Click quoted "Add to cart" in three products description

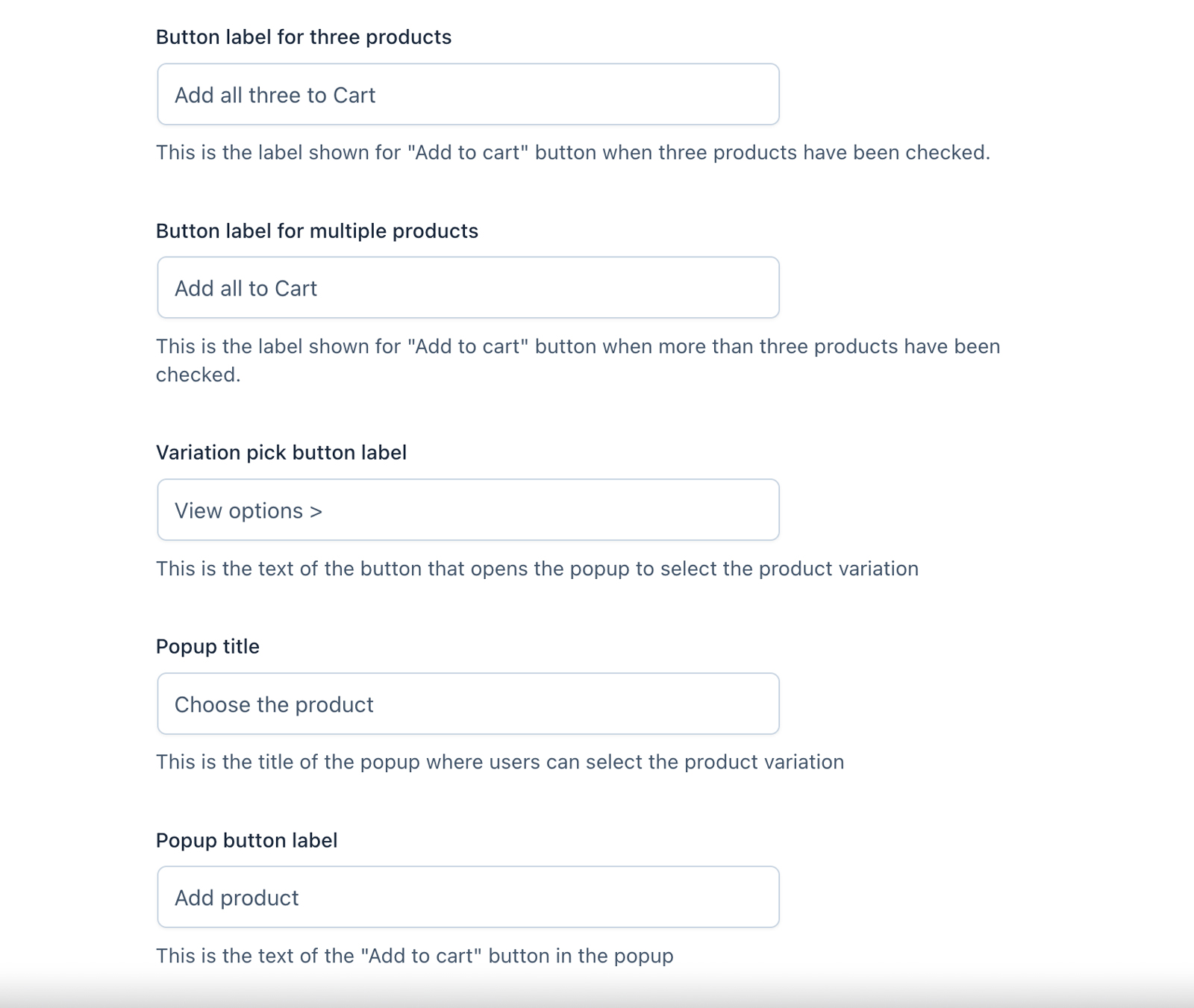tap(468, 153)
